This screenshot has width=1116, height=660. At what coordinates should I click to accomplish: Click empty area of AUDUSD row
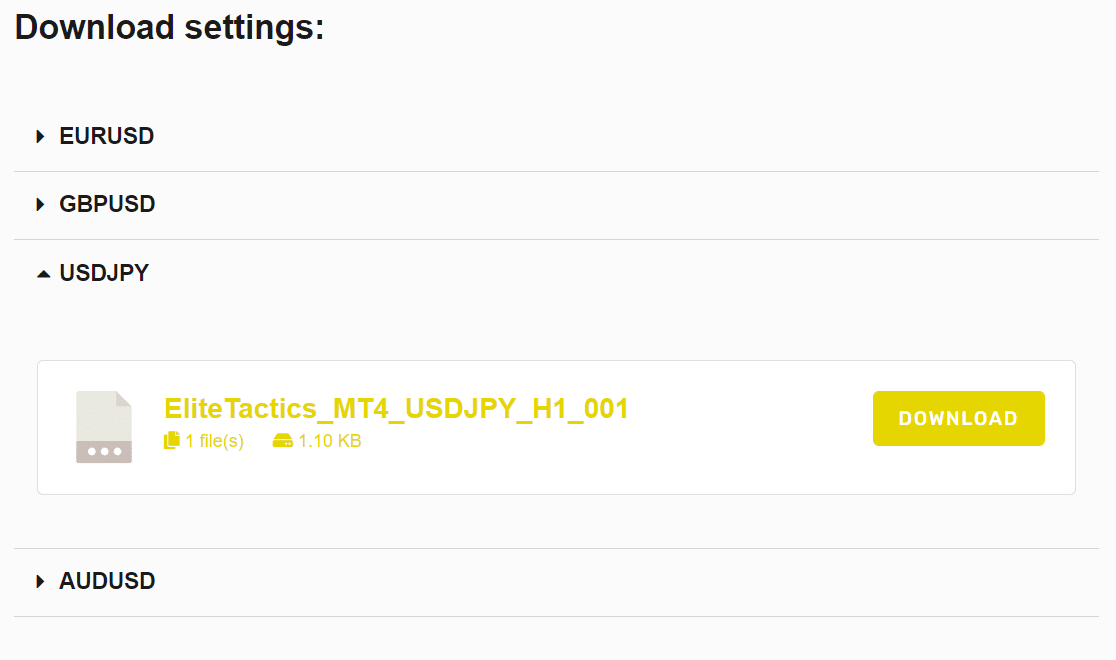coord(600,581)
